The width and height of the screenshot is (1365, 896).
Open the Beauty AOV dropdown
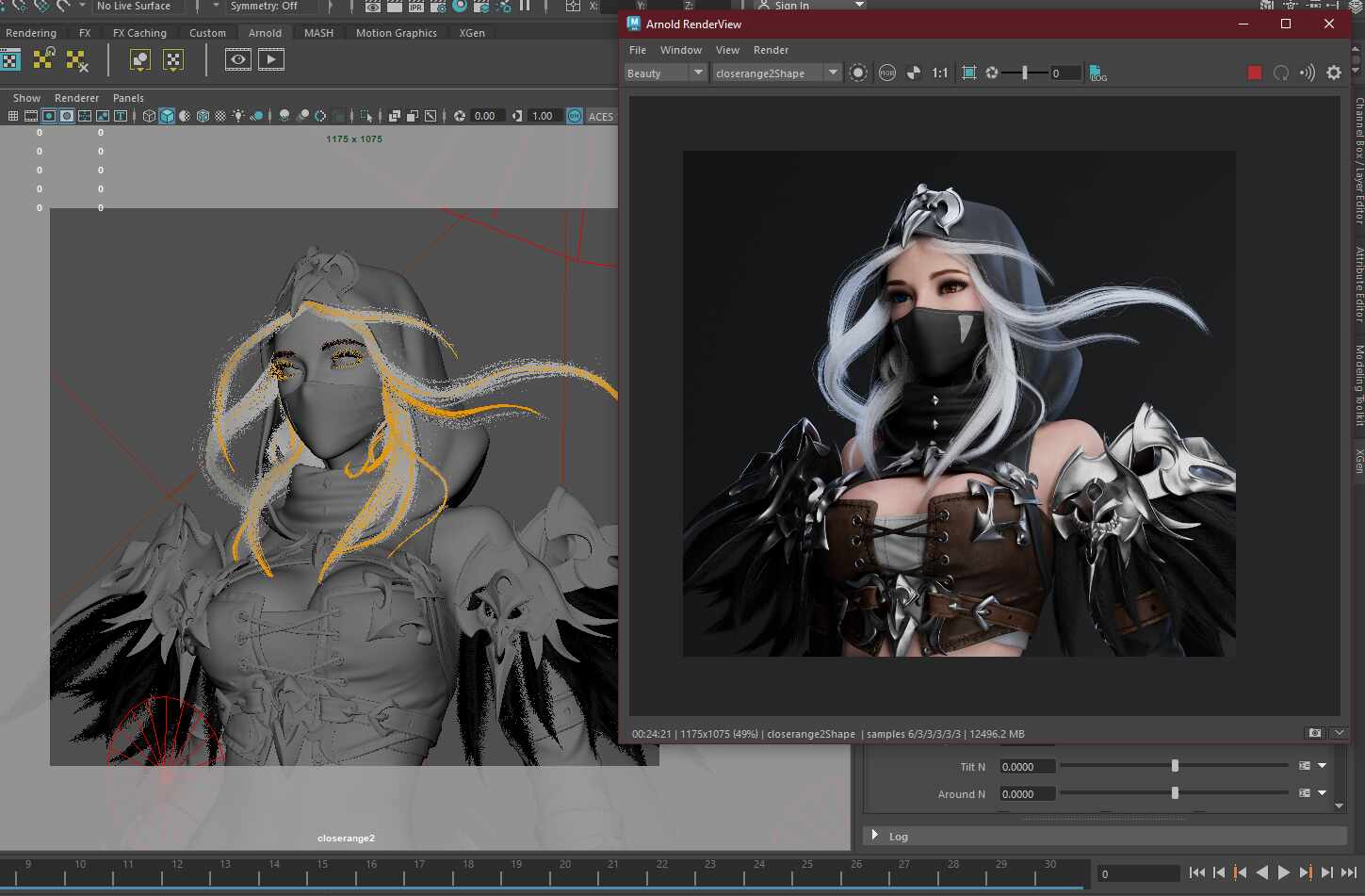[665, 73]
